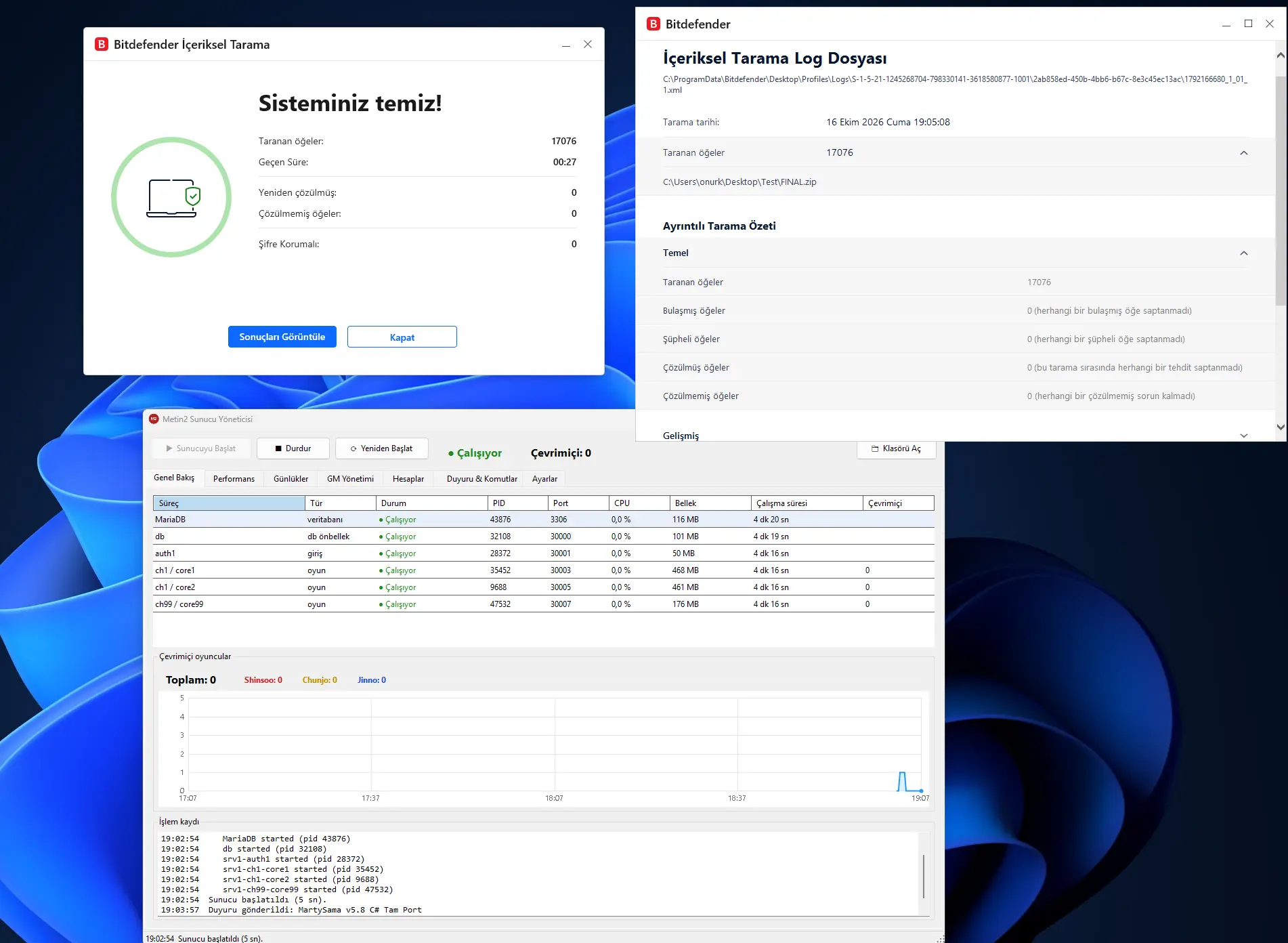Click the Metin2 Sunucu Yöneticisi app icon

click(x=154, y=419)
